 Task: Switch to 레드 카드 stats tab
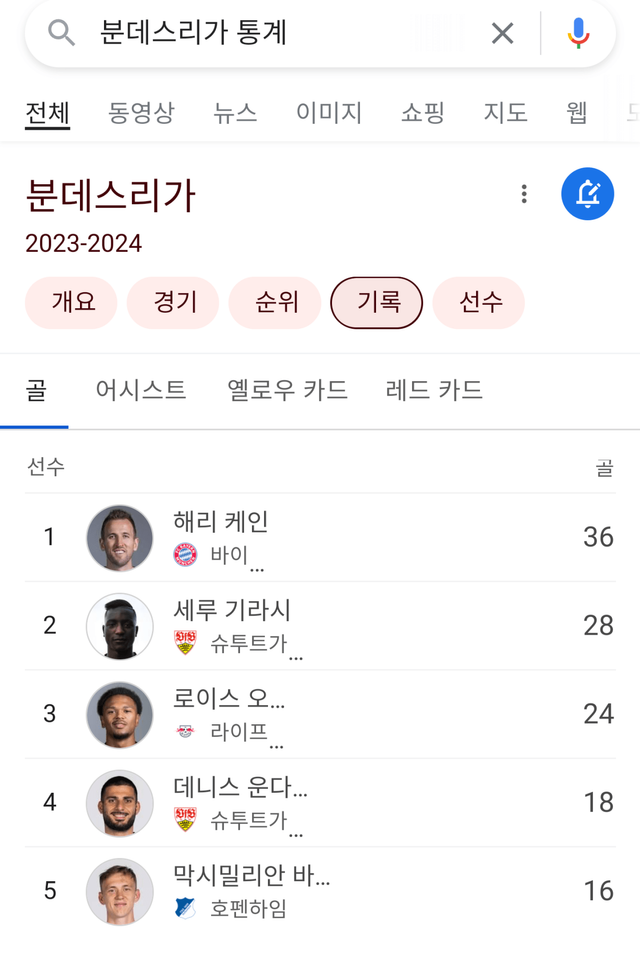[x=434, y=390]
